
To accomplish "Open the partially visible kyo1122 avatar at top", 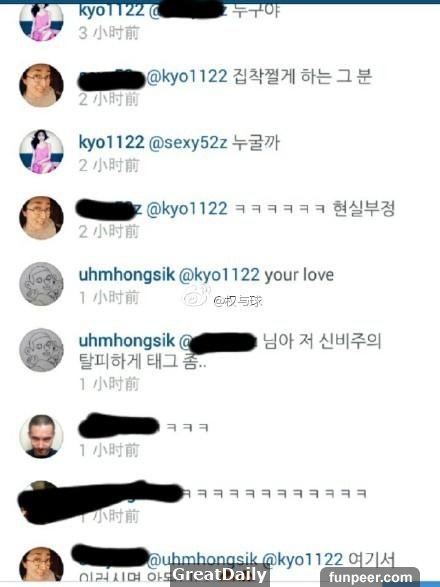I will (41, 22).
